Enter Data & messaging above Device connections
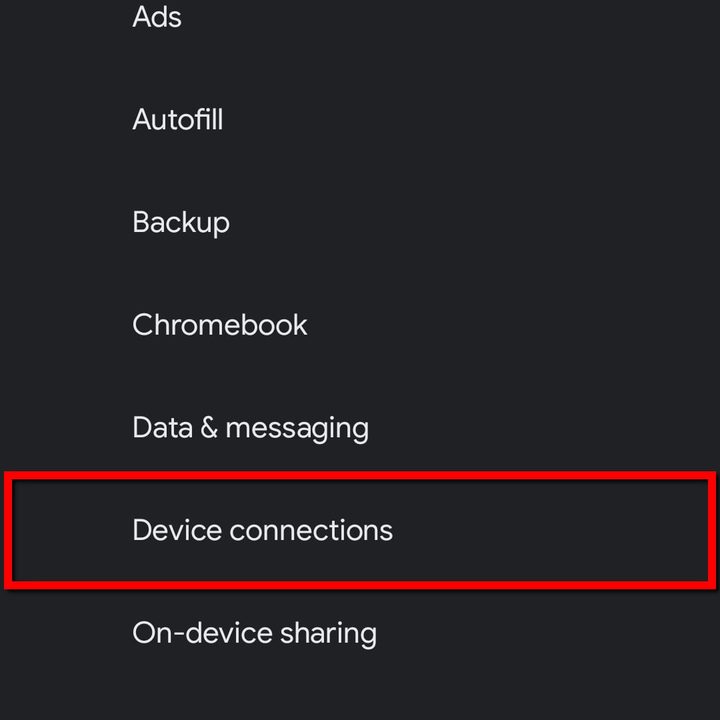Image resolution: width=720 pixels, height=720 pixels. (x=250, y=428)
